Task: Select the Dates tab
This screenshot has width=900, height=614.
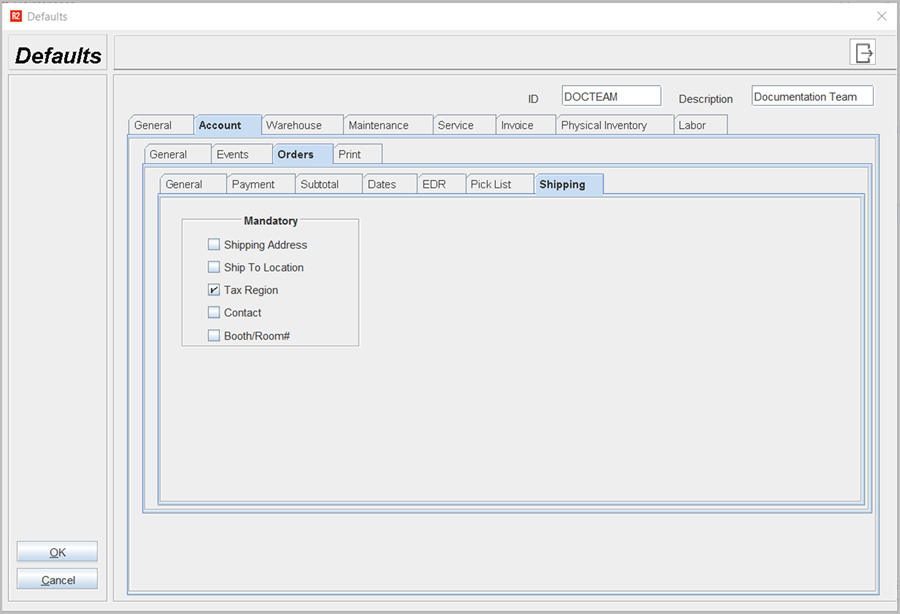Action: coord(390,184)
